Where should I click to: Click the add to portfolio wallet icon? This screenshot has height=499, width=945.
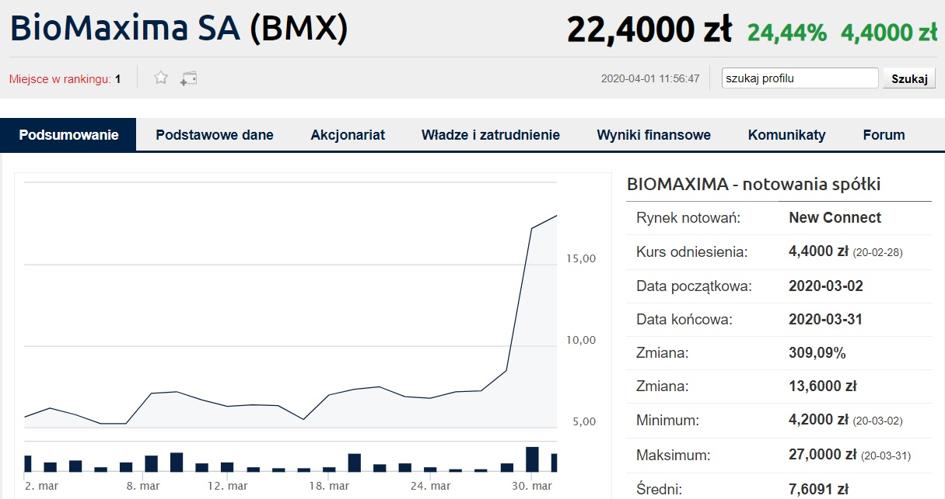point(188,78)
